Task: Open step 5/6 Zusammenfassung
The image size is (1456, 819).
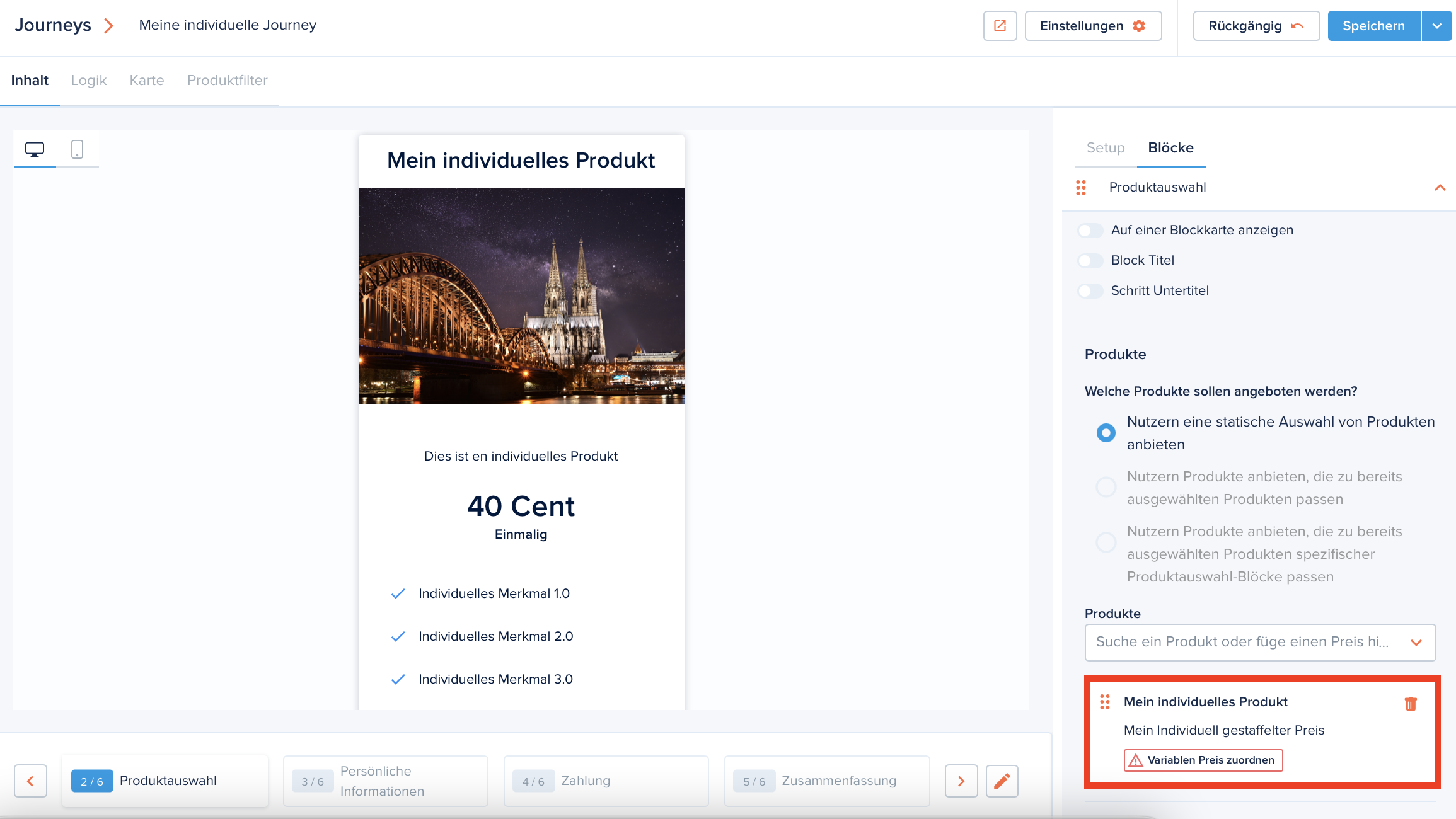Action: [827, 781]
